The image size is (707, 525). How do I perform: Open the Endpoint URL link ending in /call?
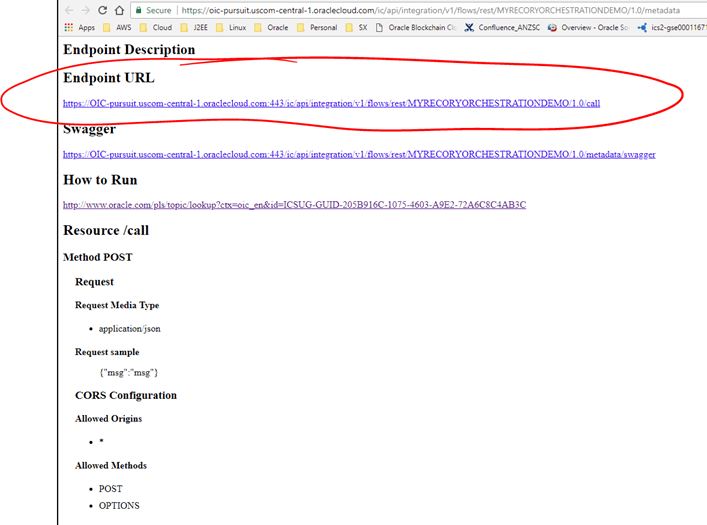coord(331,103)
